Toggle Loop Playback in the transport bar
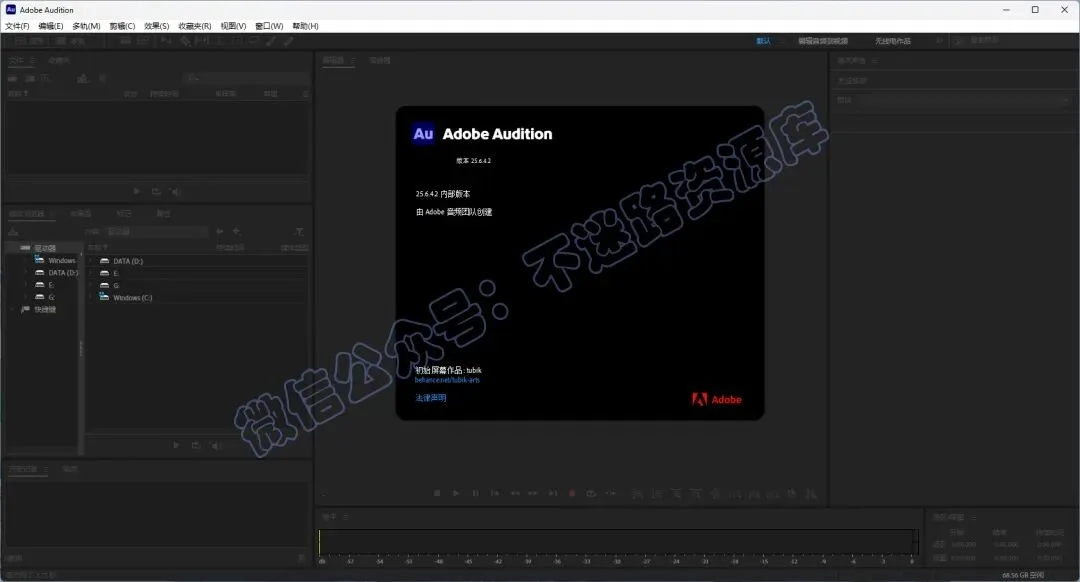Screen dimensions: 1080x582 pos(591,493)
